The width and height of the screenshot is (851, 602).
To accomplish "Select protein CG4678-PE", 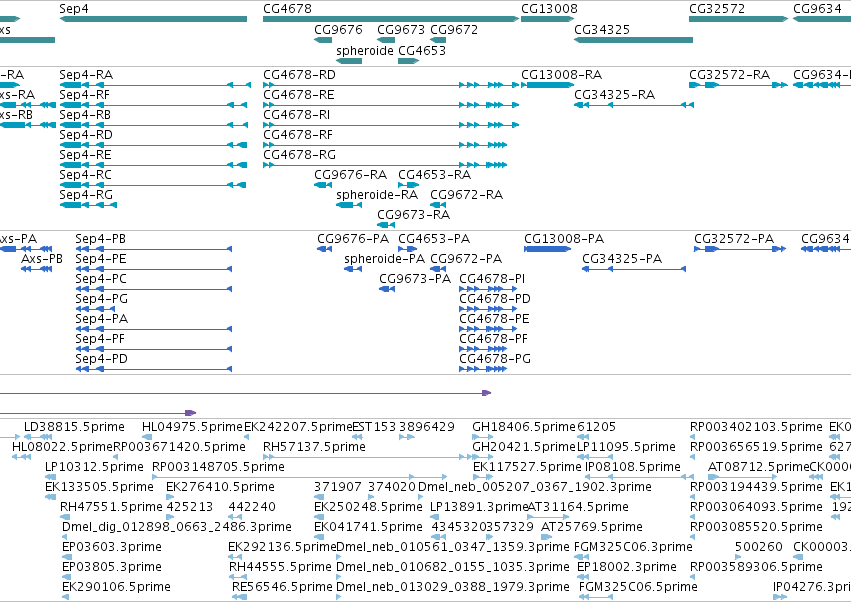I will tap(494, 319).
